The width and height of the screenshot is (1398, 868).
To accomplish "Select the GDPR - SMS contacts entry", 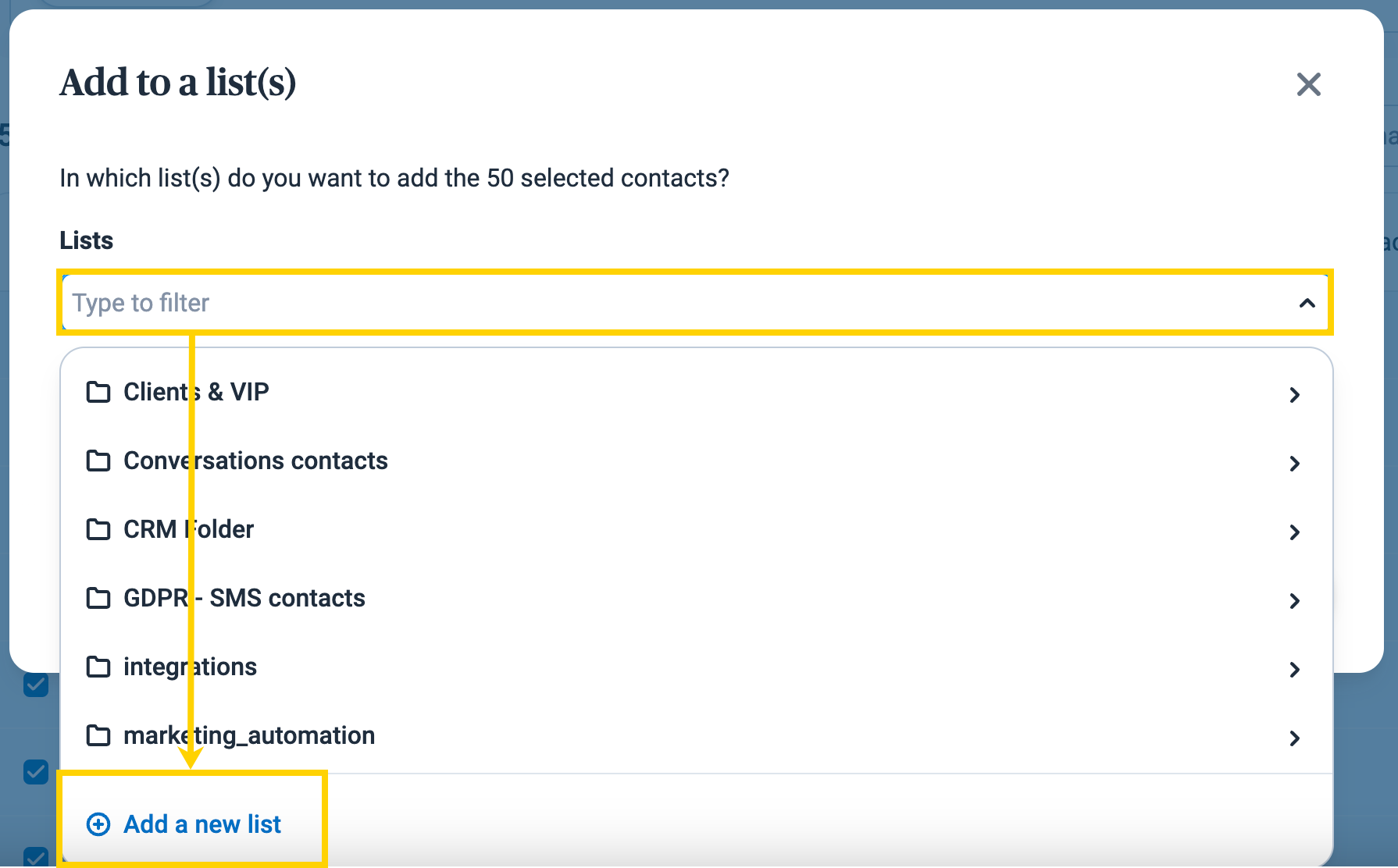I will 697,598.
